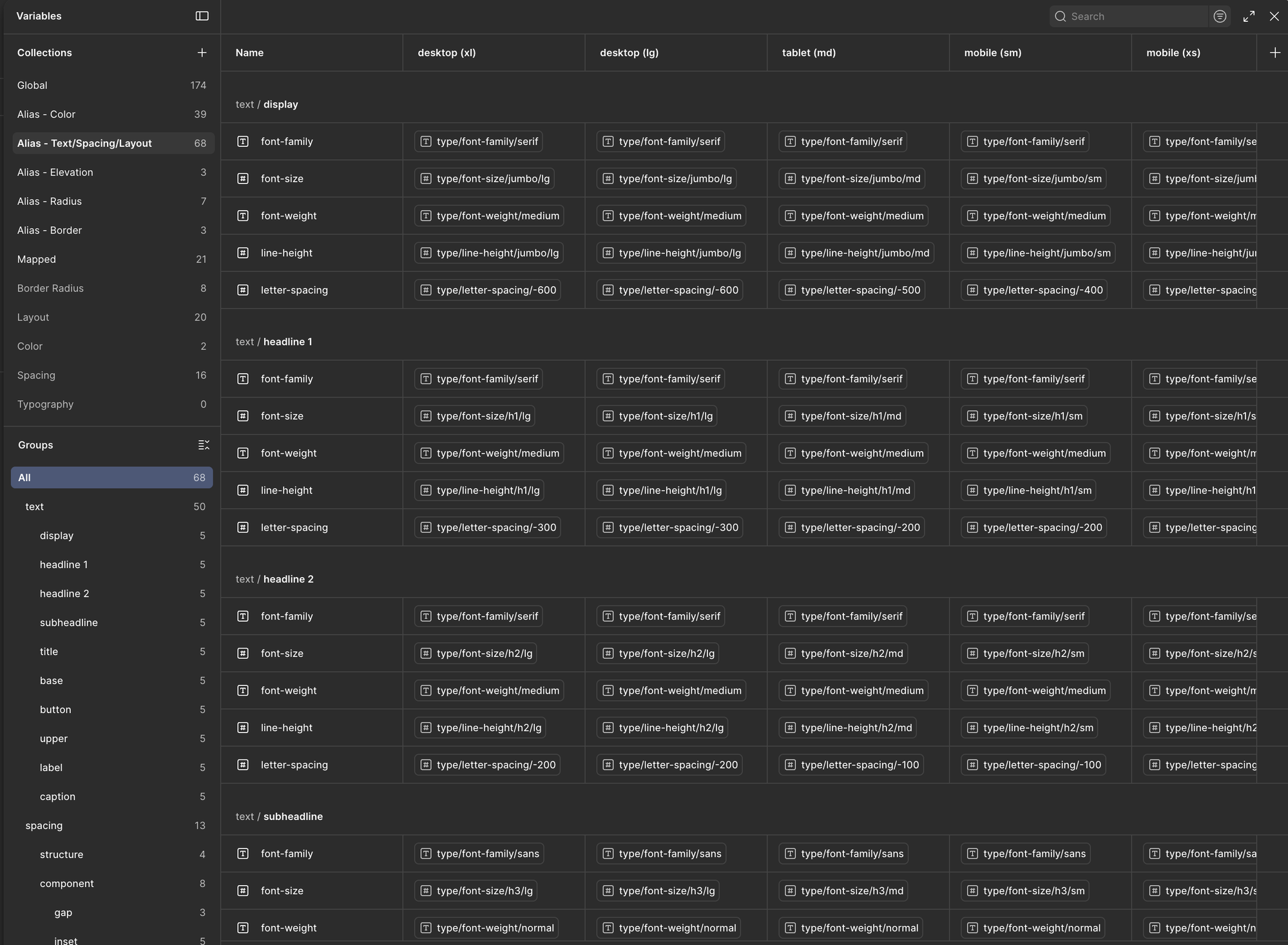Open type/line-height/h1/sm alias chip

pyautogui.click(x=1028, y=490)
